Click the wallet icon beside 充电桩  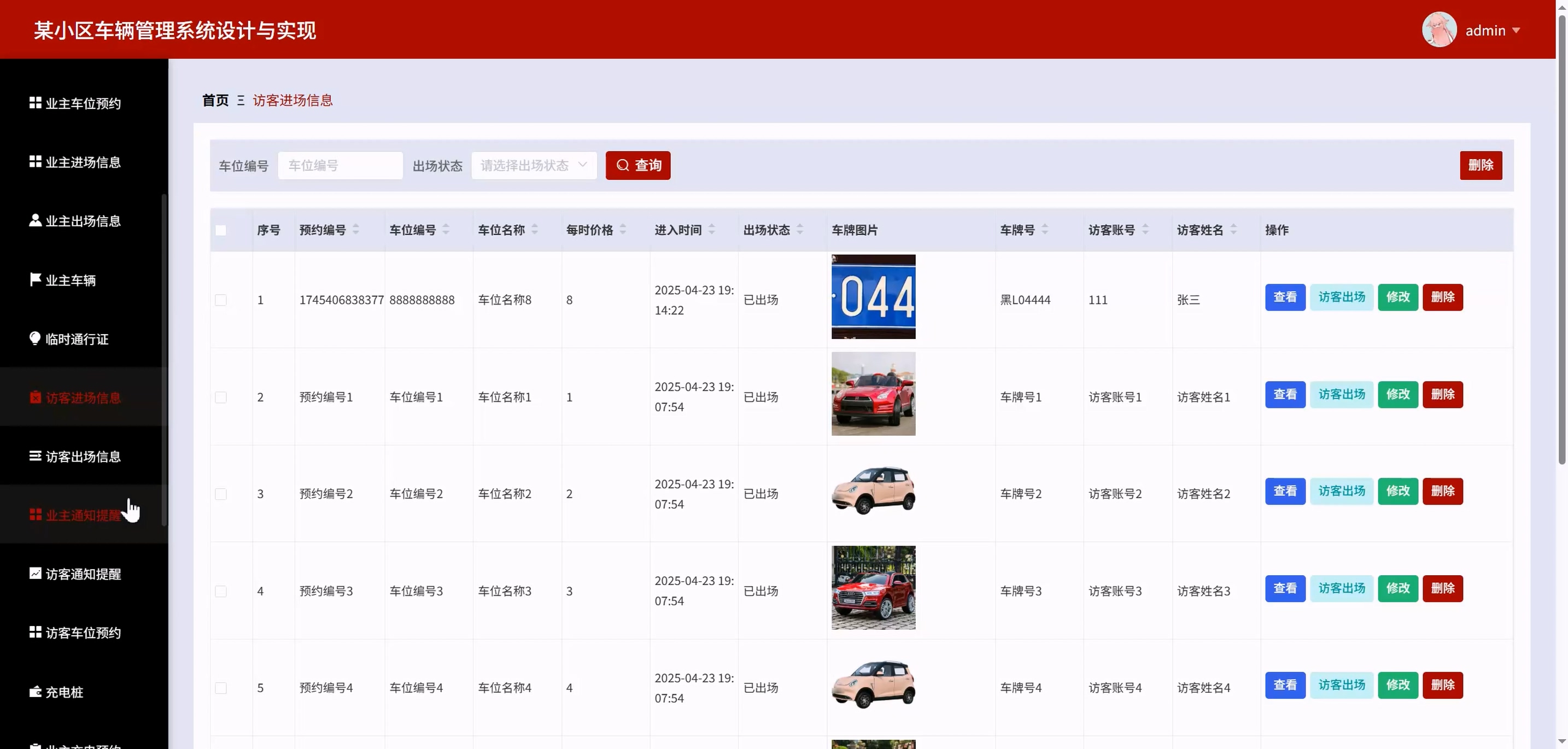(36, 692)
